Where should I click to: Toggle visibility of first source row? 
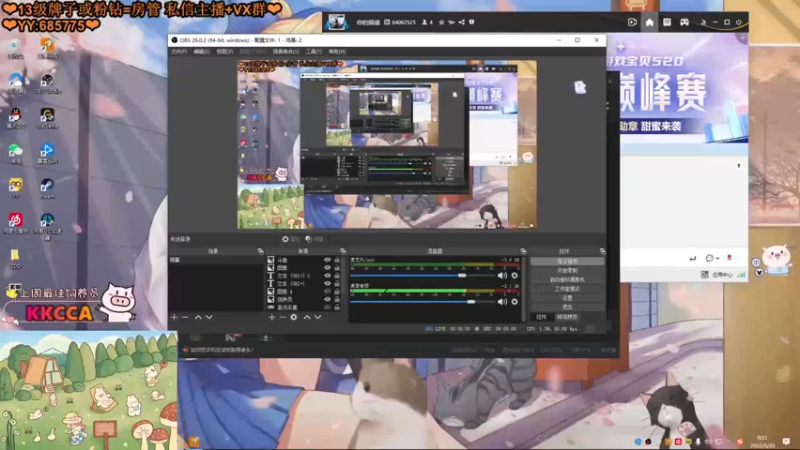click(327, 260)
